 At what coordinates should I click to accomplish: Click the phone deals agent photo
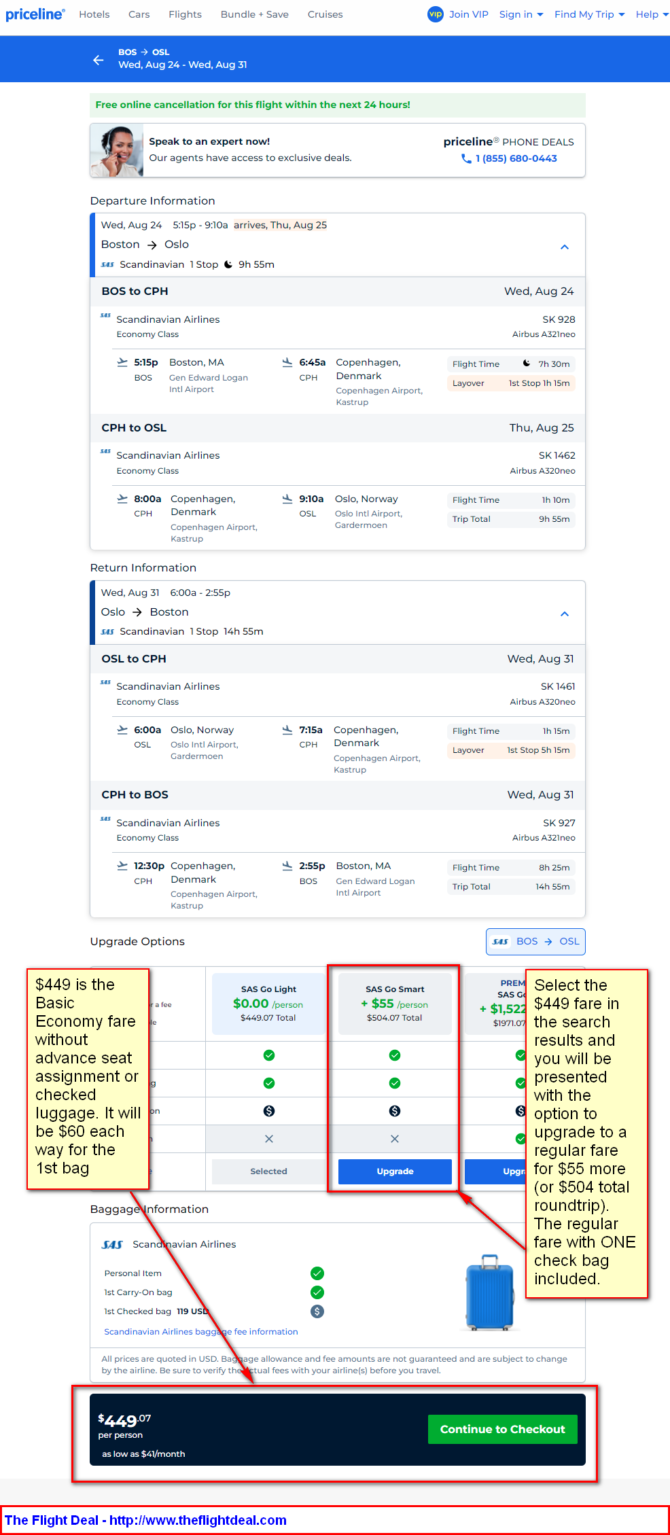coord(116,150)
